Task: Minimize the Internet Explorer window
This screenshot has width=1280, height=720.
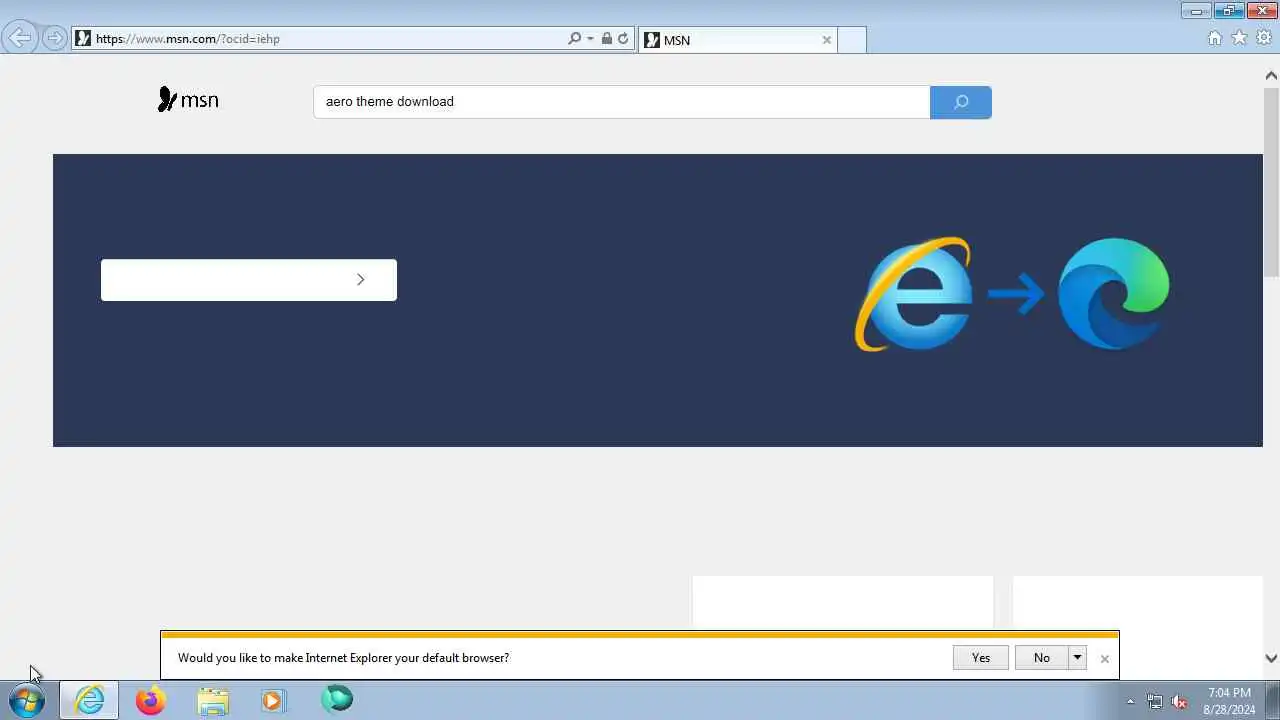Action: [x=1195, y=11]
